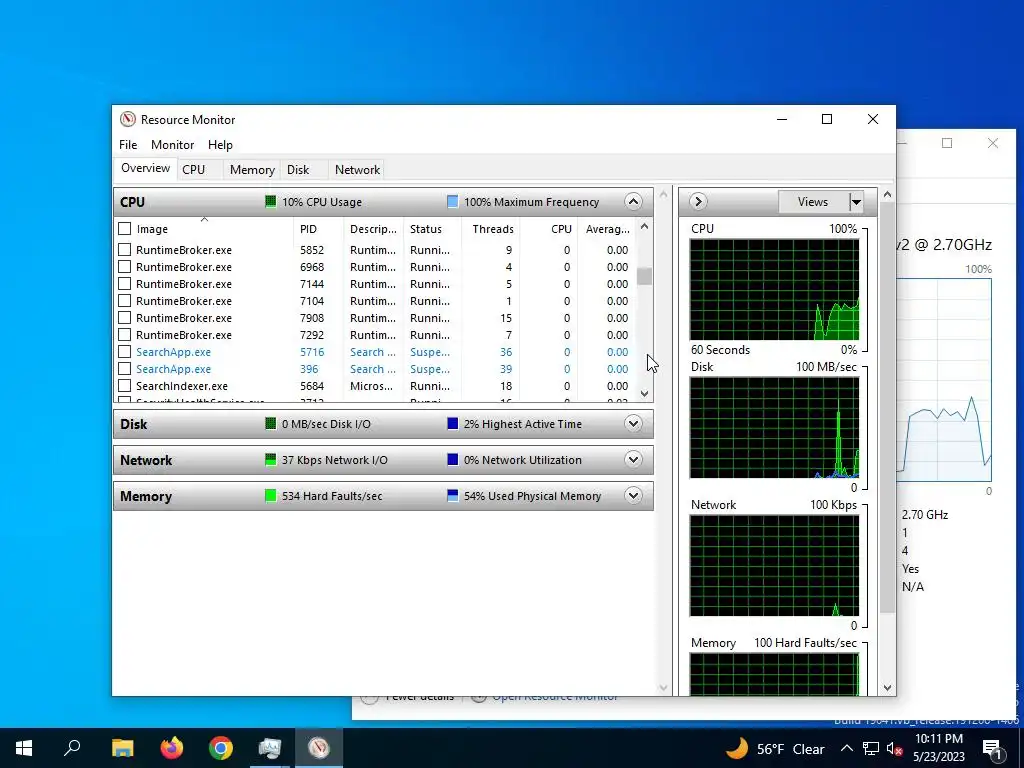Switch to the Network tab

click(x=357, y=170)
